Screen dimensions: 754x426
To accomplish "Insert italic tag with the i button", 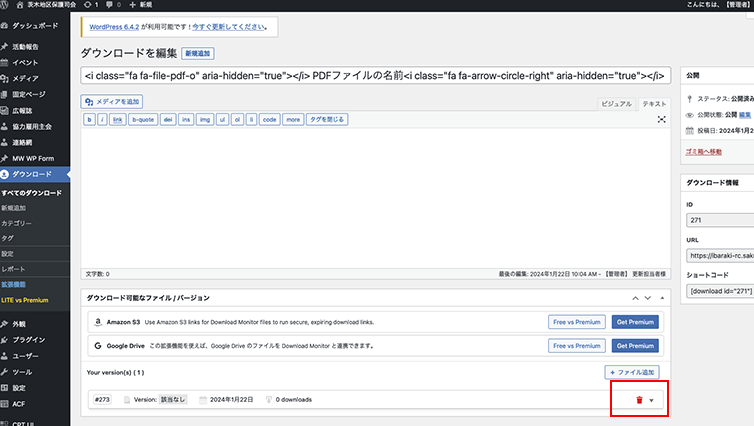I will [102, 119].
